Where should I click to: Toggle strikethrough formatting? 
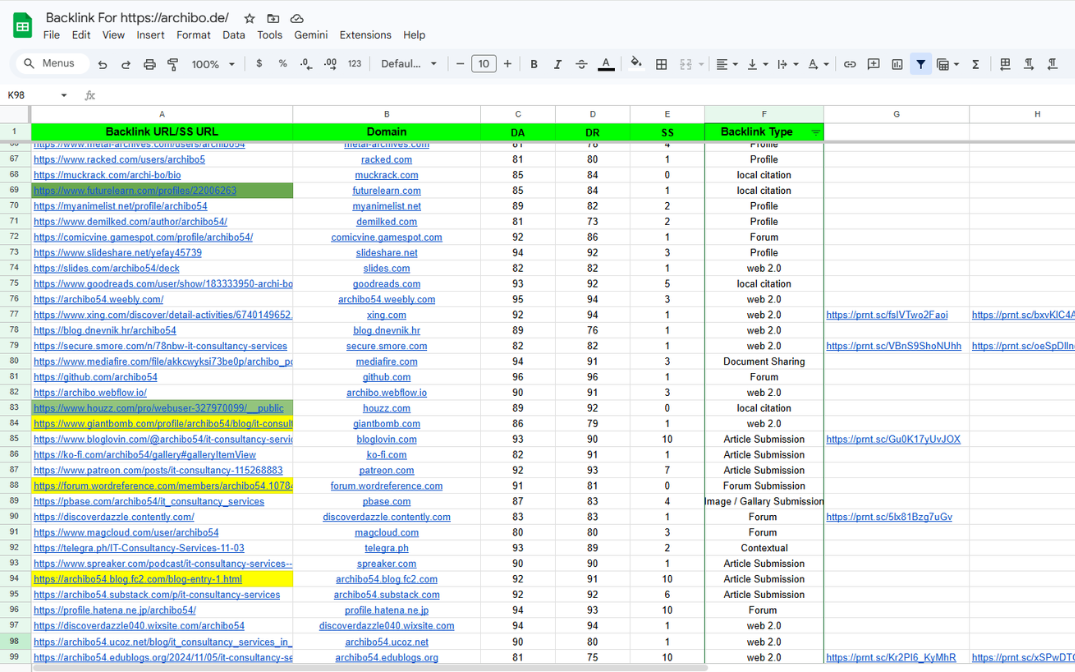click(581, 64)
